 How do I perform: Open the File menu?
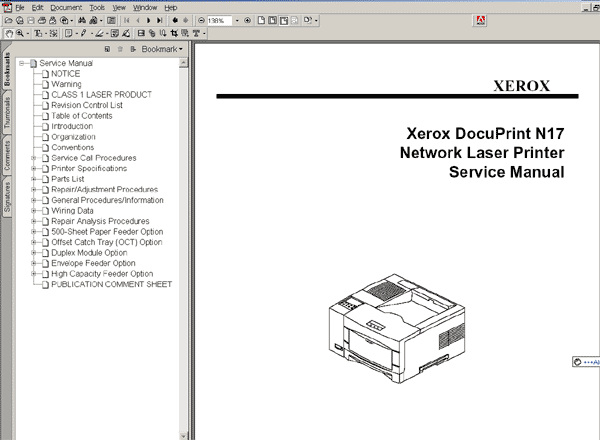(x=20, y=7)
